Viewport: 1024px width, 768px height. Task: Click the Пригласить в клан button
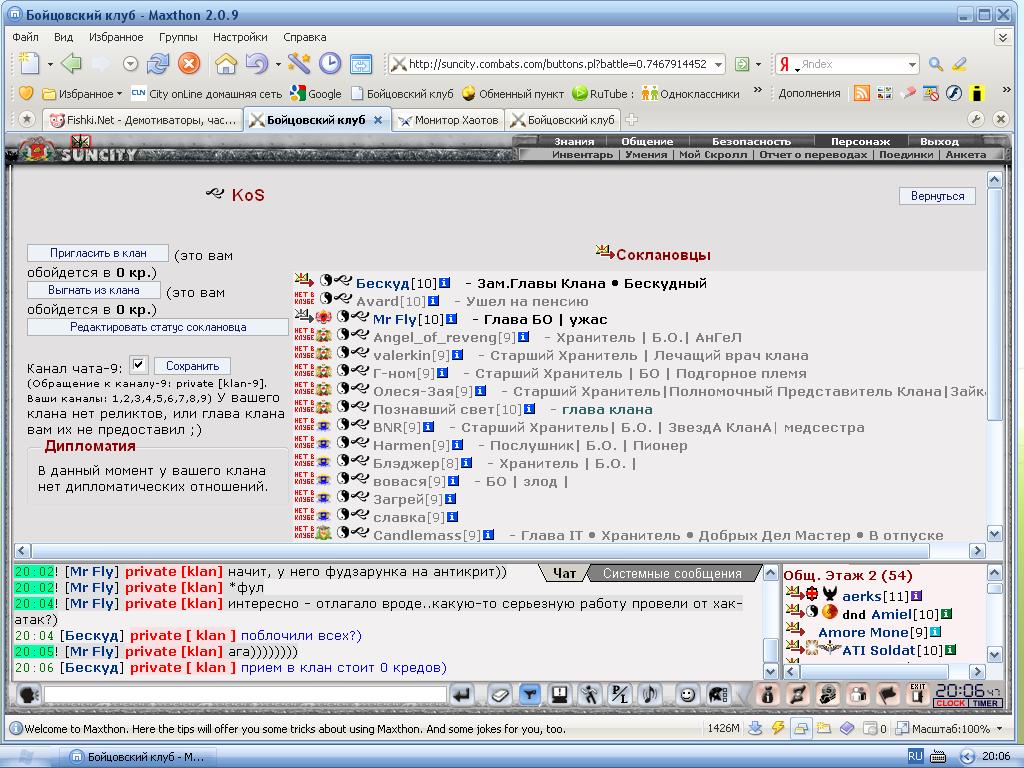click(98, 253)
